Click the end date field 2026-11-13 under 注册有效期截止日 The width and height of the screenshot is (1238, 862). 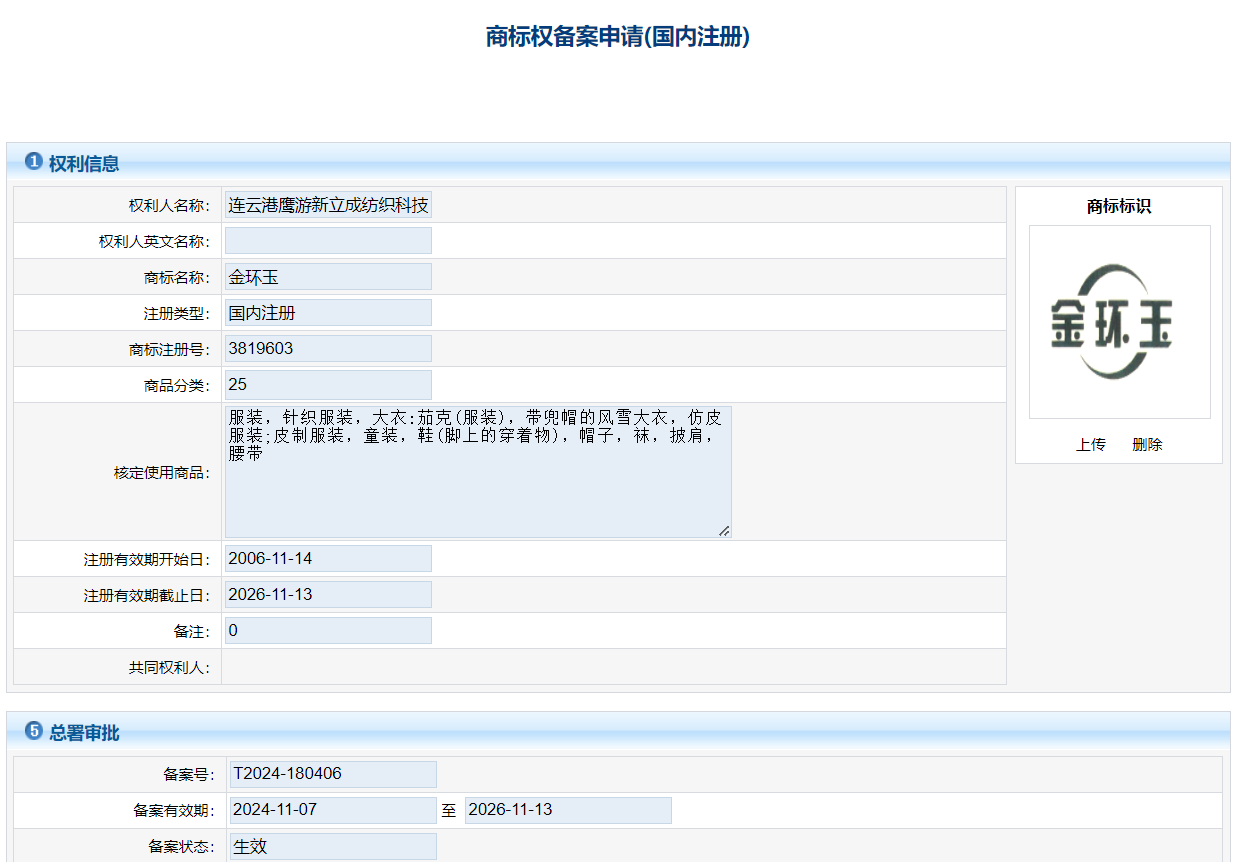pos(328,595)
